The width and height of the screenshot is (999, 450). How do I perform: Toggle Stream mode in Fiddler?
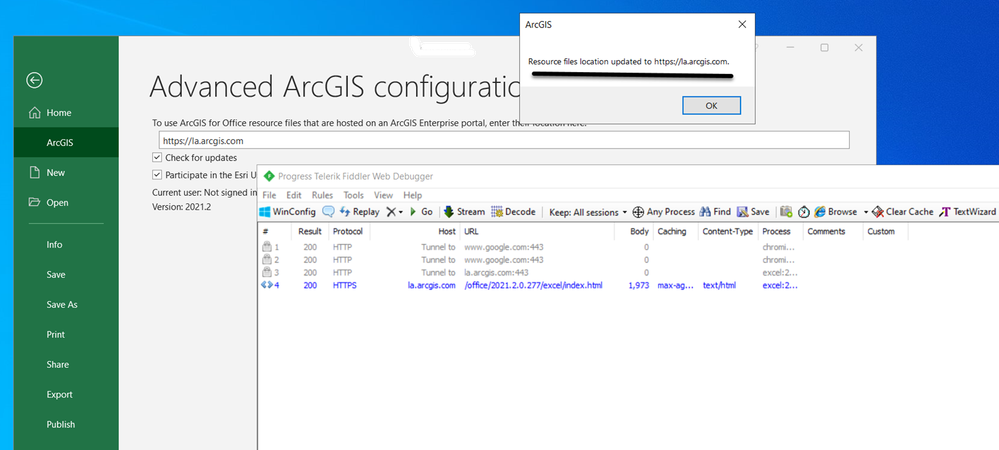coord(464,212)
